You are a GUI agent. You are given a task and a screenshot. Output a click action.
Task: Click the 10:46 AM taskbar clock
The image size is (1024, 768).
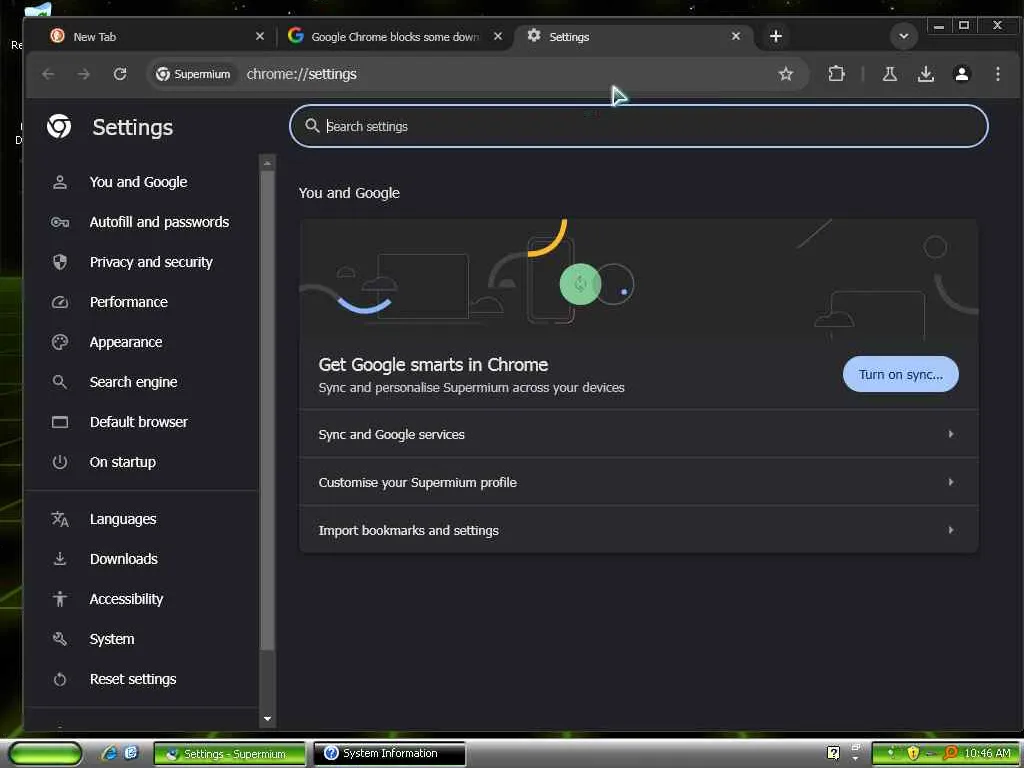987,753
